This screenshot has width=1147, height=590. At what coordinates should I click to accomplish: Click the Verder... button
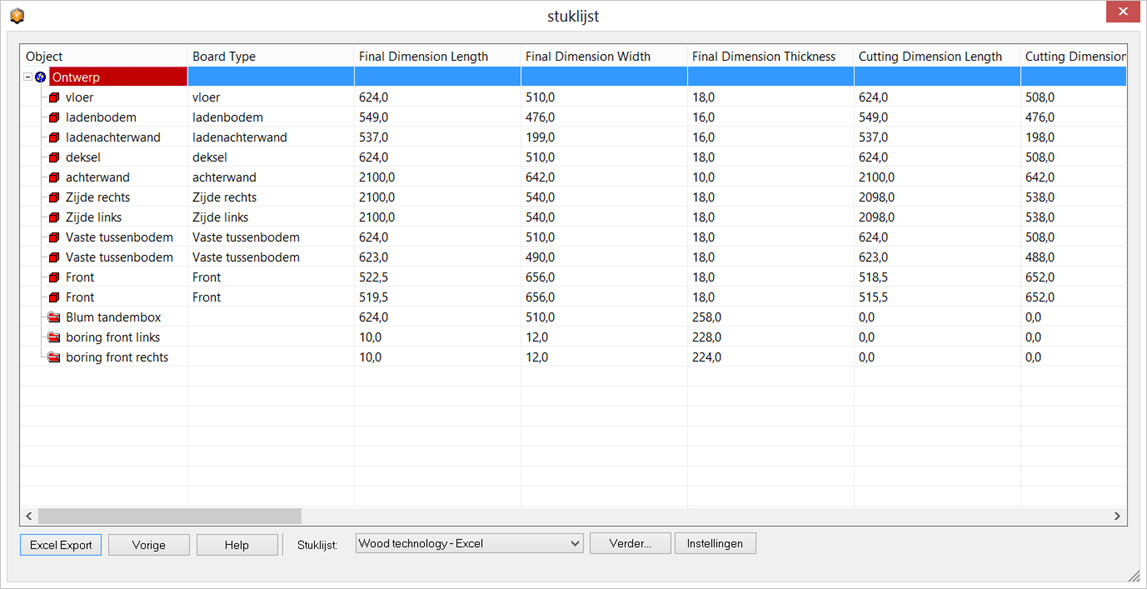pyautogui.click(x=630, y=544)
